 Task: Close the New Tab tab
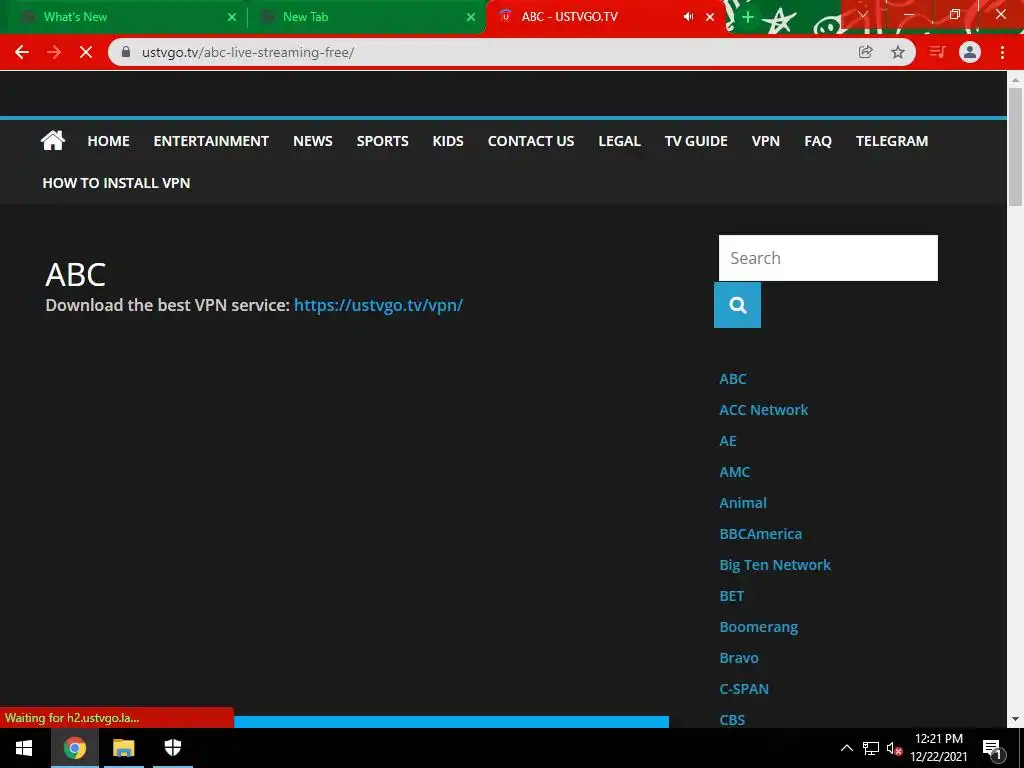[471, 17]
